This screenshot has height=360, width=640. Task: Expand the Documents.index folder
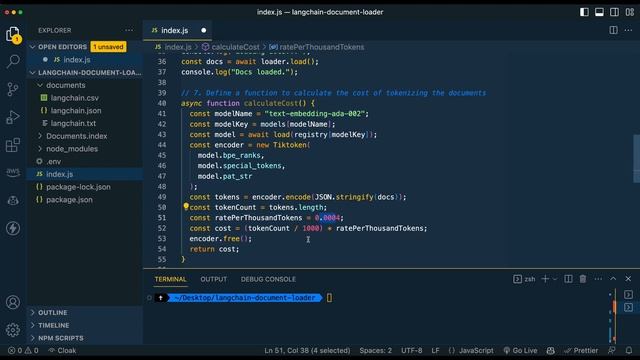tap(76, 136)
